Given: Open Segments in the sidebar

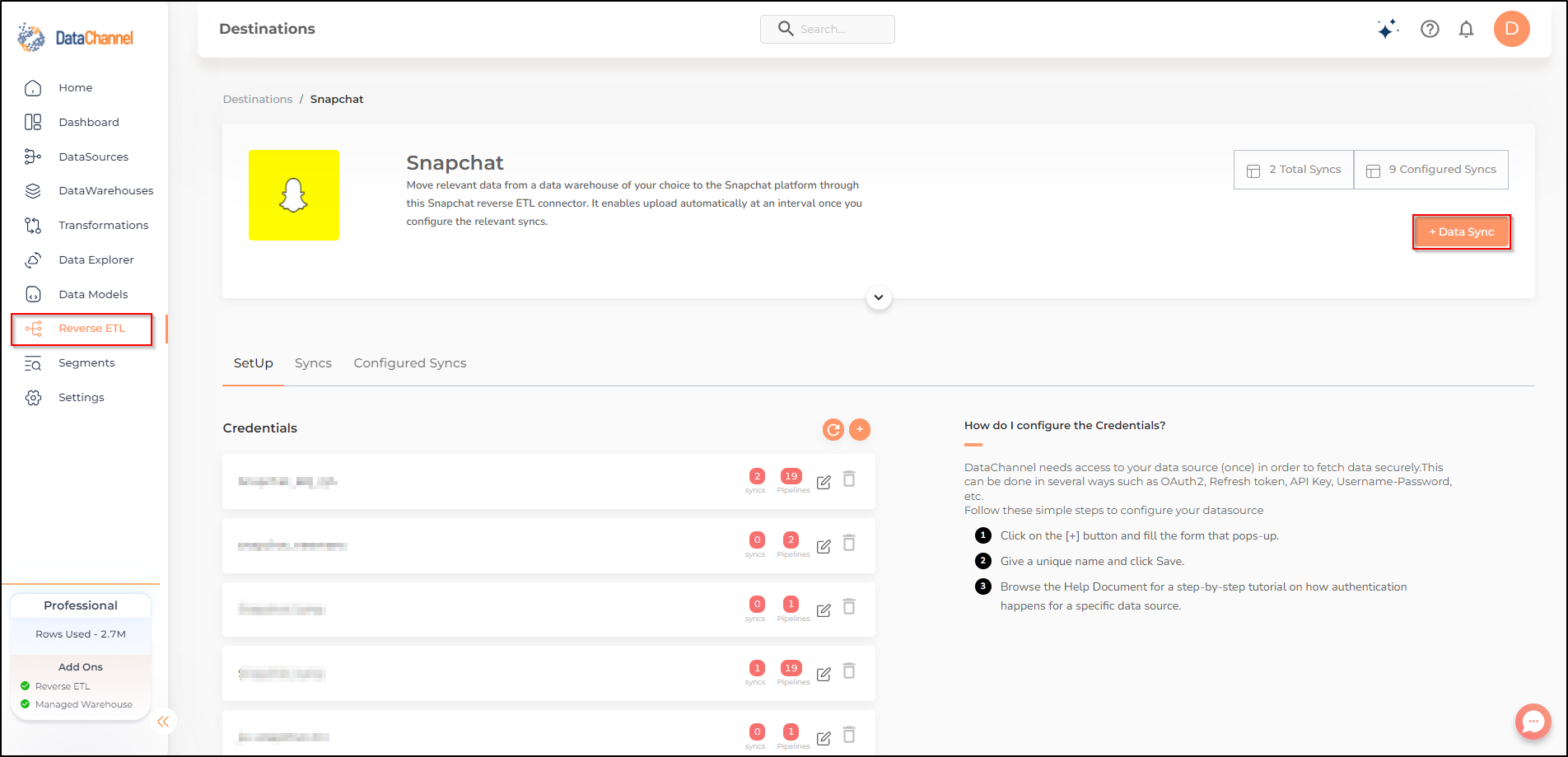Looking at the screenshot, I should coord(86,363).
